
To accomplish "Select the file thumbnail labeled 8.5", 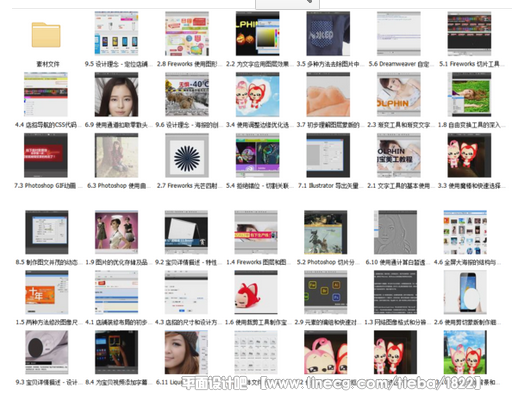I will 47,232.
